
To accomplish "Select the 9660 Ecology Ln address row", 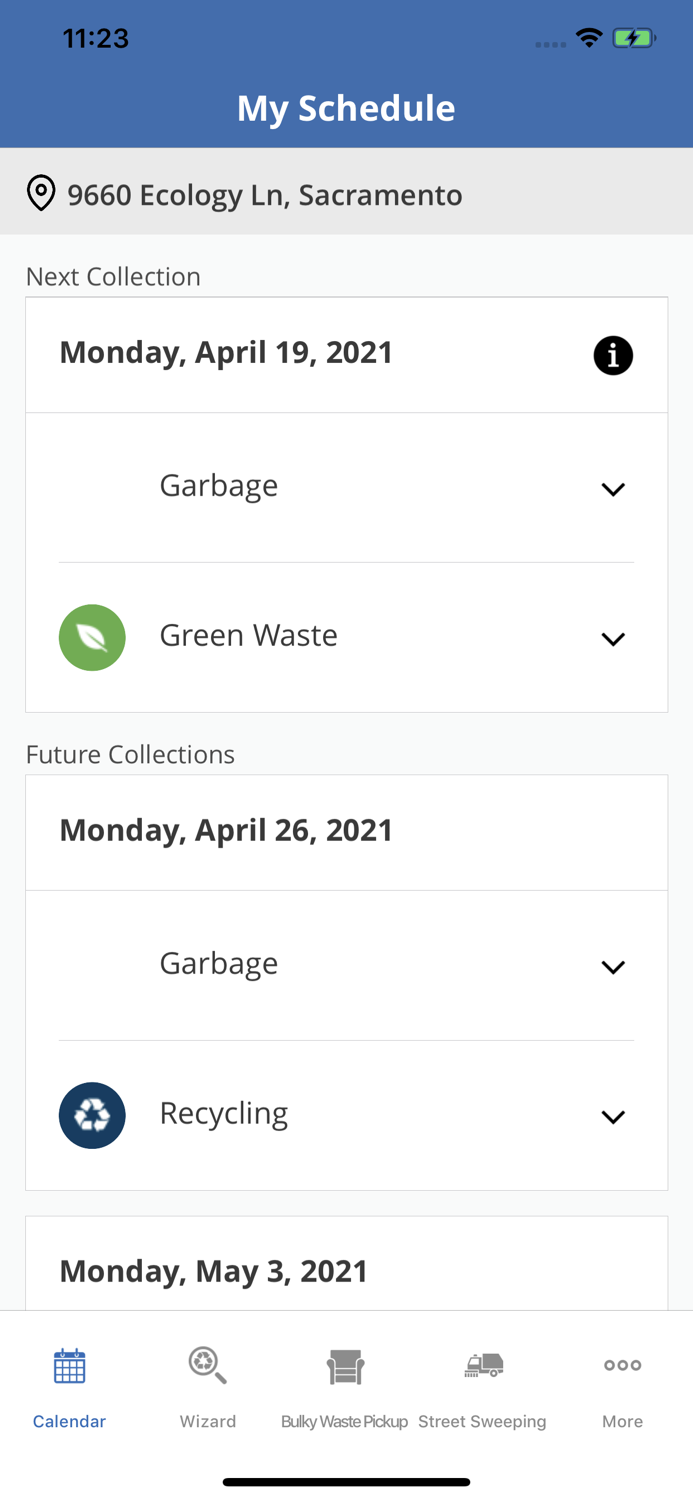I will (264, 195).
